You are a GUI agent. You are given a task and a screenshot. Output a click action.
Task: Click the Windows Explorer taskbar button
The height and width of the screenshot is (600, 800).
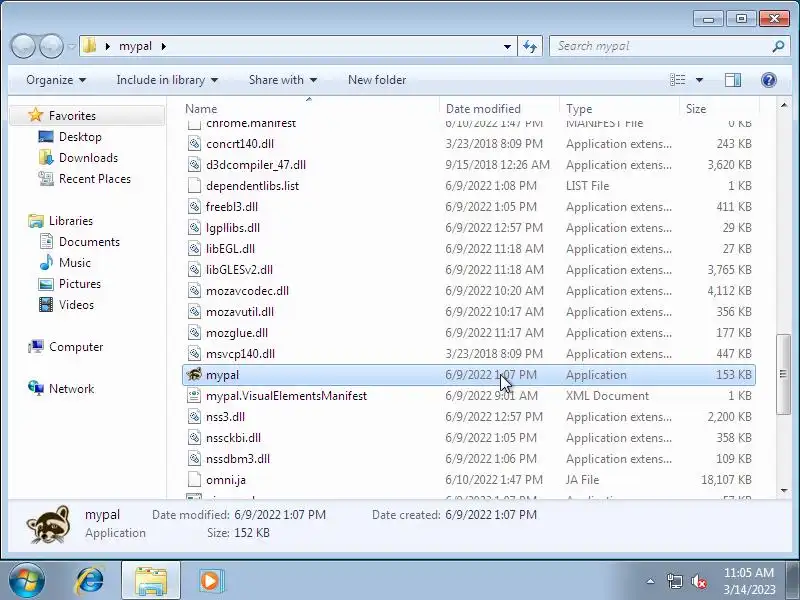pos(151,581)
